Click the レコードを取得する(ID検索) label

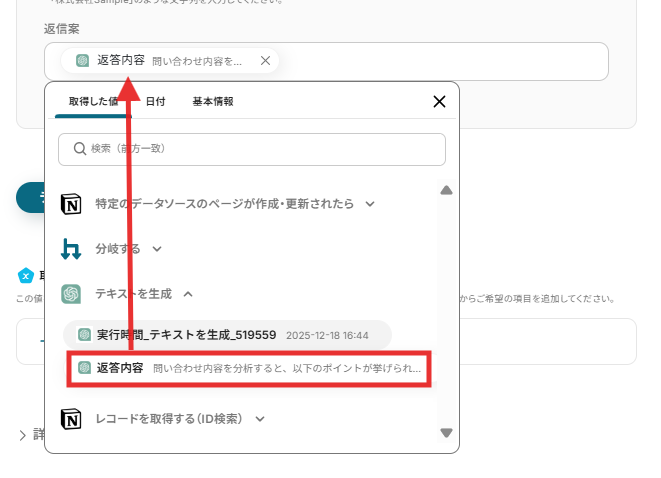point(169,419)
